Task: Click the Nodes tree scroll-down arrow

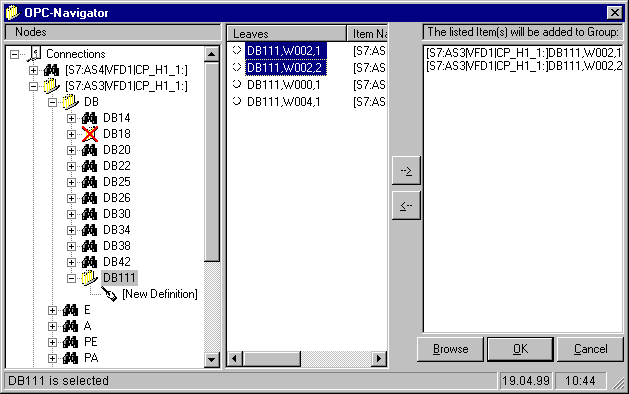Action: pos(212,359)
